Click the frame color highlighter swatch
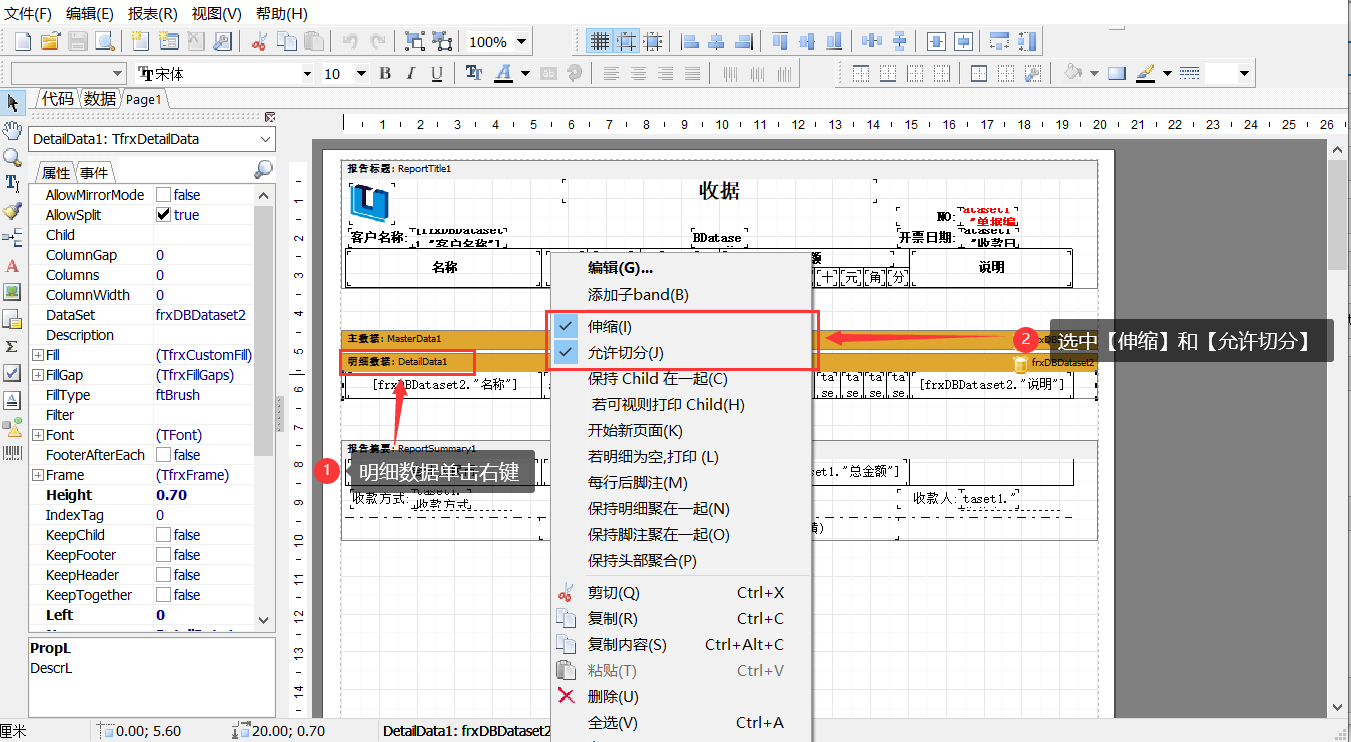This screenshot has height=742, width=1351. (x=1145, y=73)
